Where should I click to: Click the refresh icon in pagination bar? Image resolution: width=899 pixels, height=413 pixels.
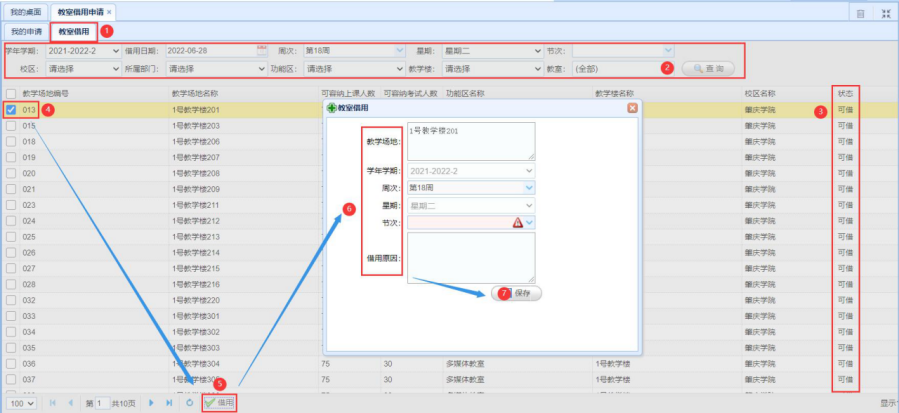point(190,402)
